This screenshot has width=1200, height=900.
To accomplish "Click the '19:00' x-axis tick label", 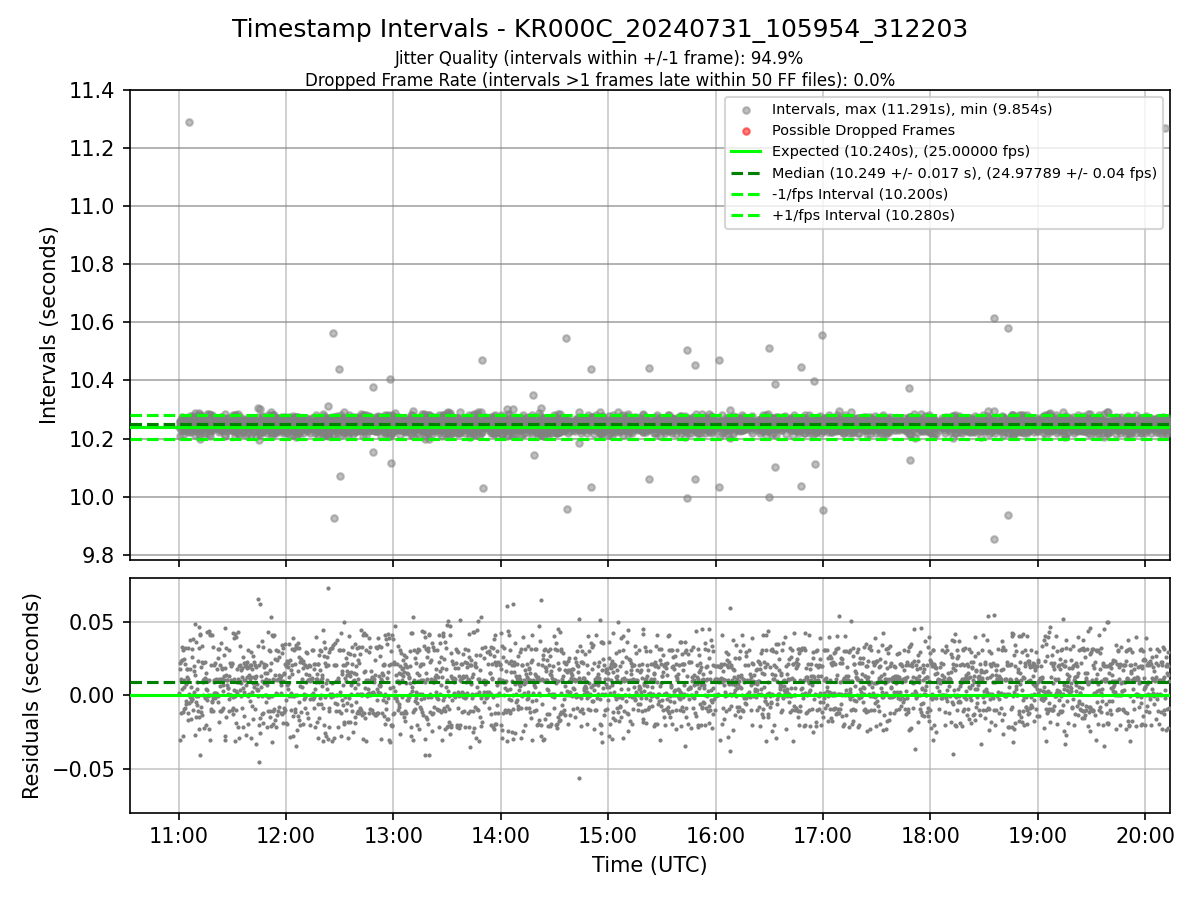I will click(x=1037, y=835).
